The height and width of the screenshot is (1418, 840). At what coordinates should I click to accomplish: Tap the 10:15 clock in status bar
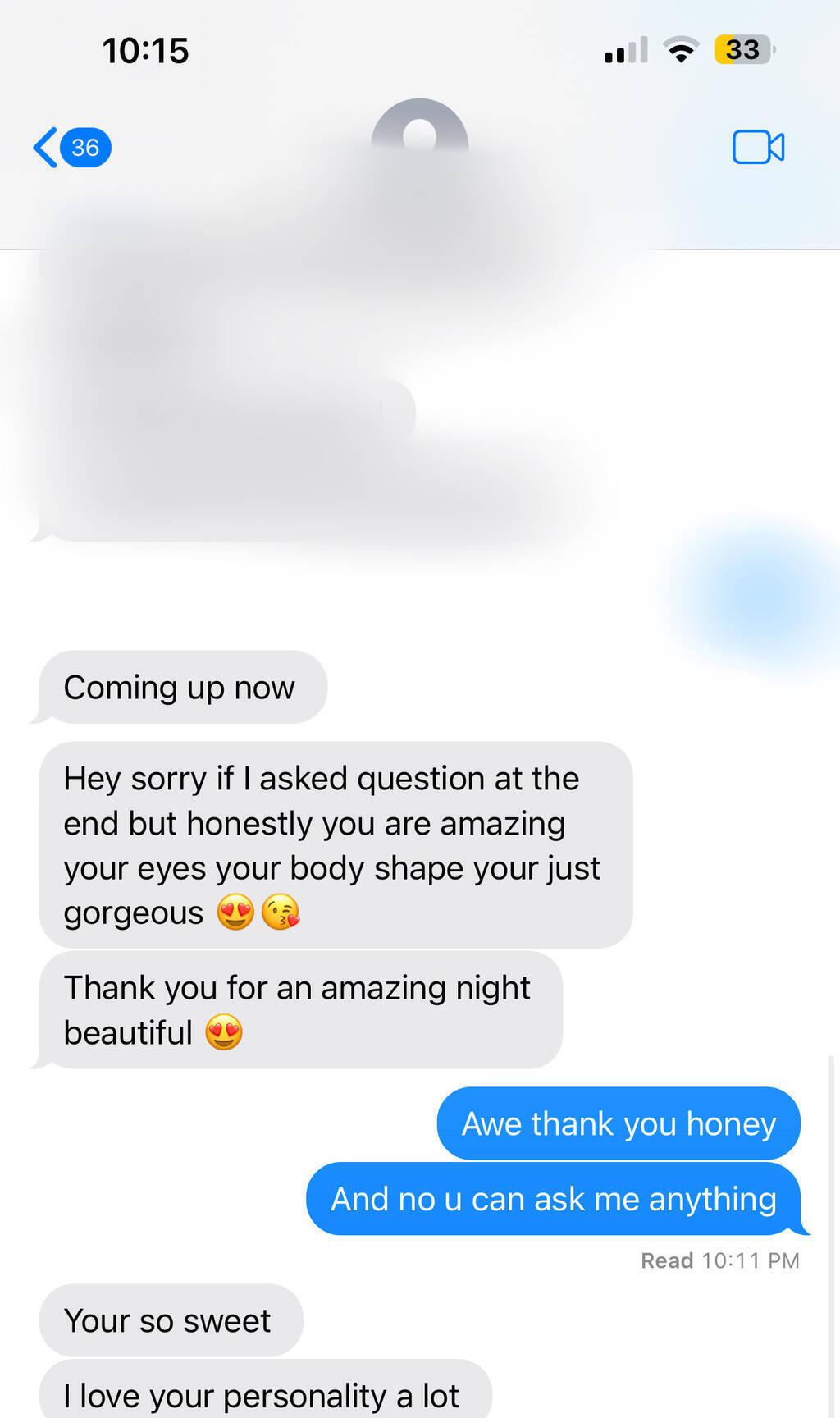tap(145, 51)
